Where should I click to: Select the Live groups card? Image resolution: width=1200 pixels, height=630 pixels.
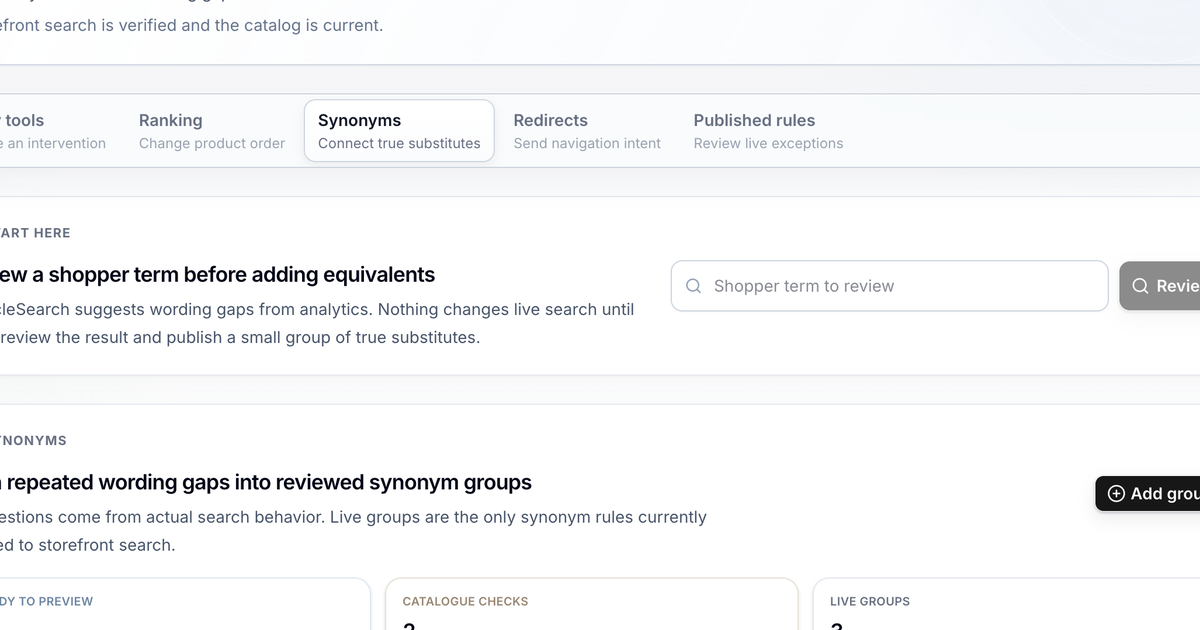point(1006,604)
